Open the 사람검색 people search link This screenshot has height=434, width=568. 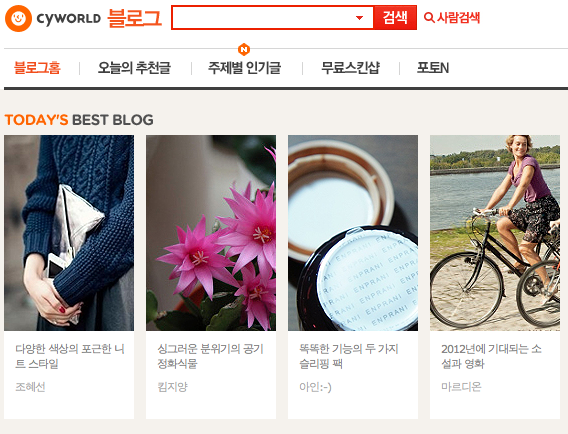452,17
